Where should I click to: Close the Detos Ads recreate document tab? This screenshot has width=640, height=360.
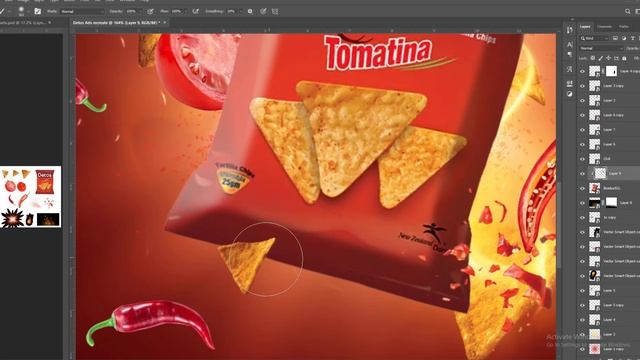click(165, 22)
